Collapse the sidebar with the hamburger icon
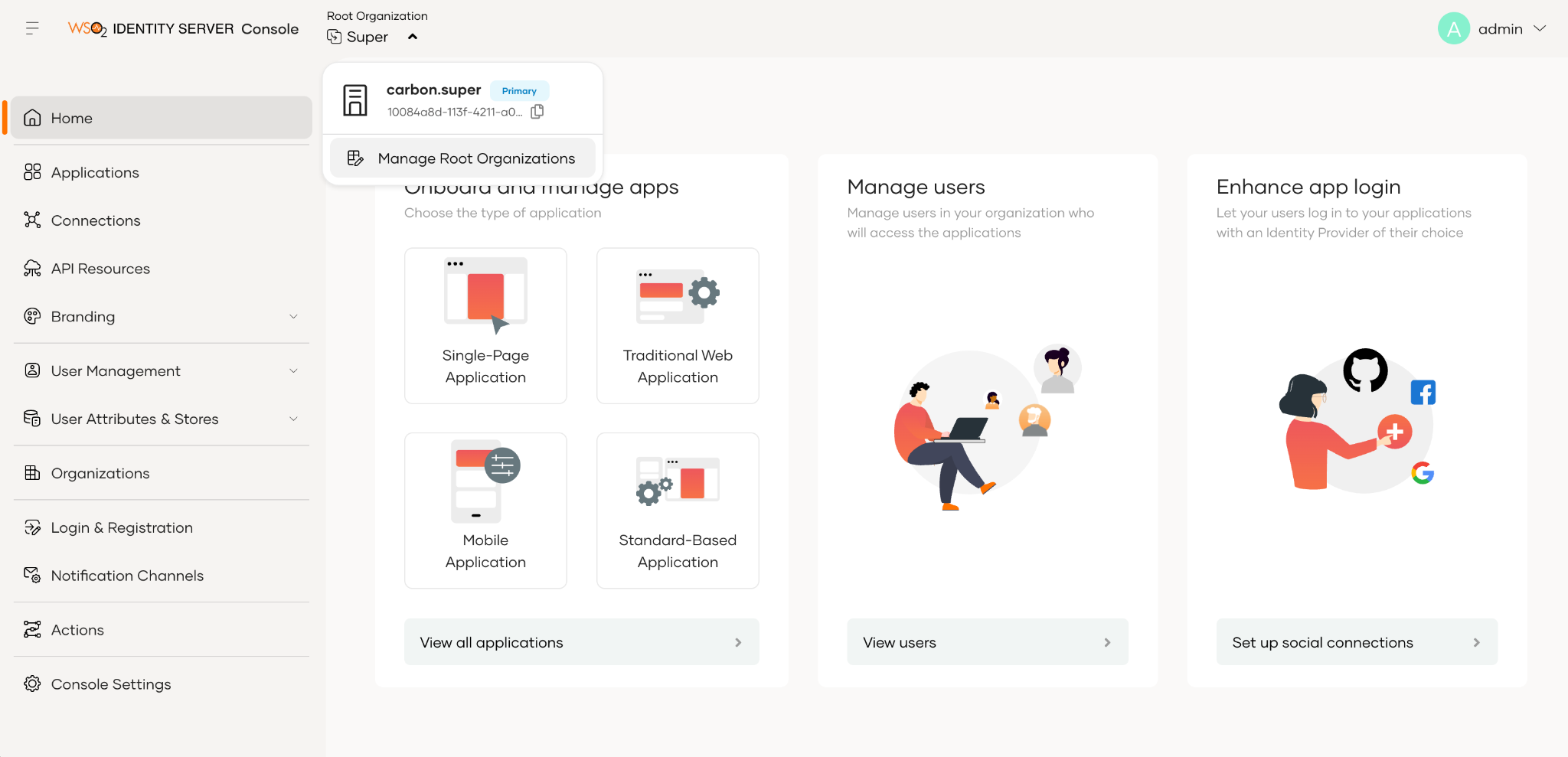 (x=32, y=28)
